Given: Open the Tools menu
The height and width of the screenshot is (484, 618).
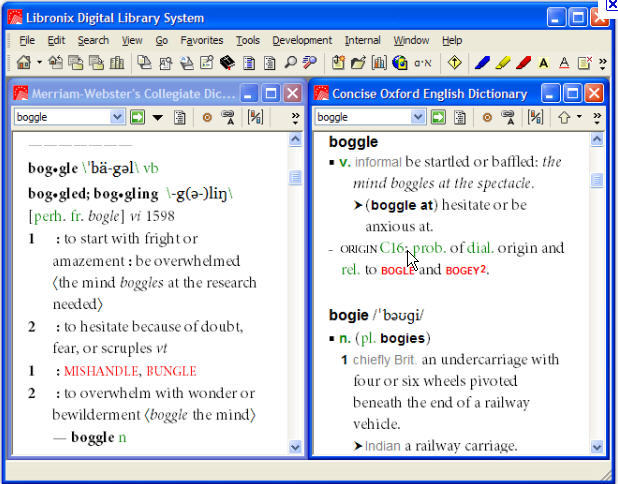Looking at the screenshot, I should (248, 40).
